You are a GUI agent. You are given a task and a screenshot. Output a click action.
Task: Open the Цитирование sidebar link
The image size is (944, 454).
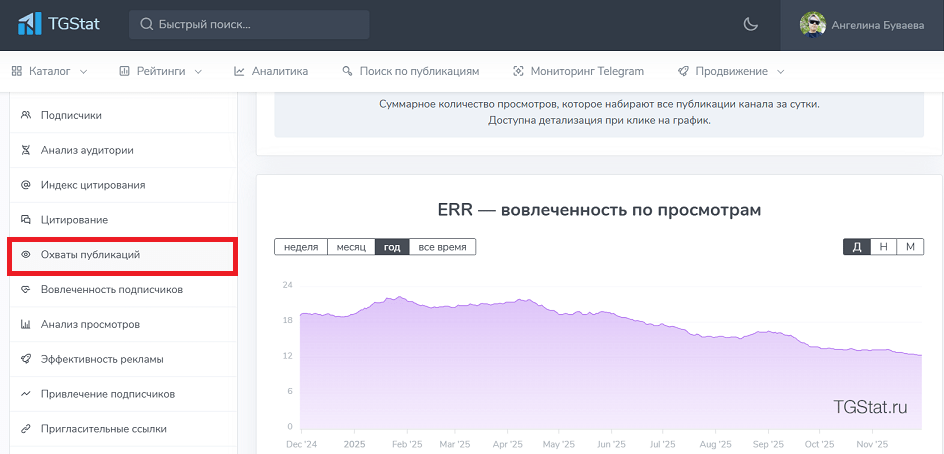tap(74, 220)
